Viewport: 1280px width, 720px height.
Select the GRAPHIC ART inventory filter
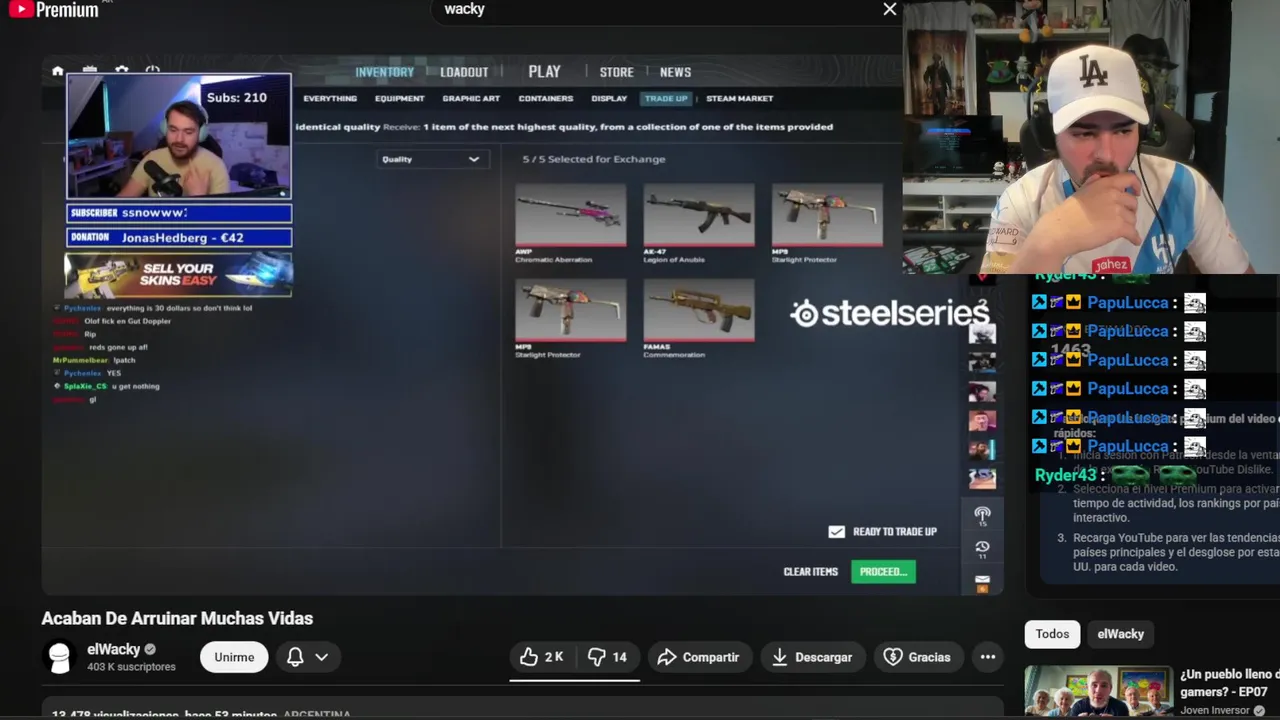[x=471, y=98]
